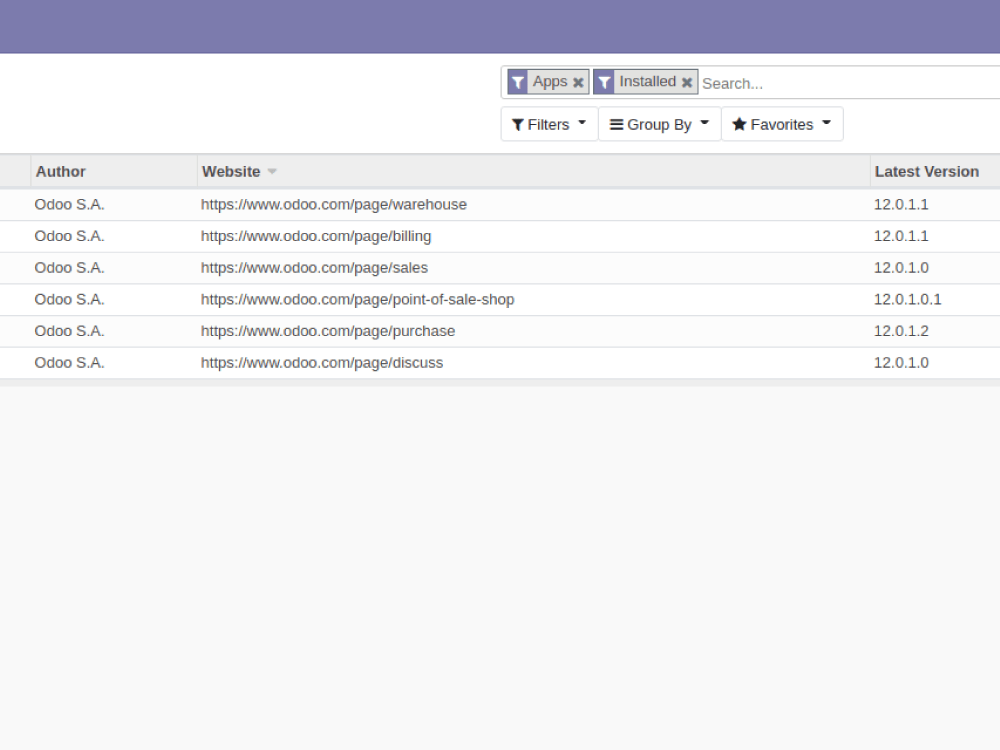
Task: Remove the Installed filter tag
Action: pyautogui.click(x=687, y=82)
